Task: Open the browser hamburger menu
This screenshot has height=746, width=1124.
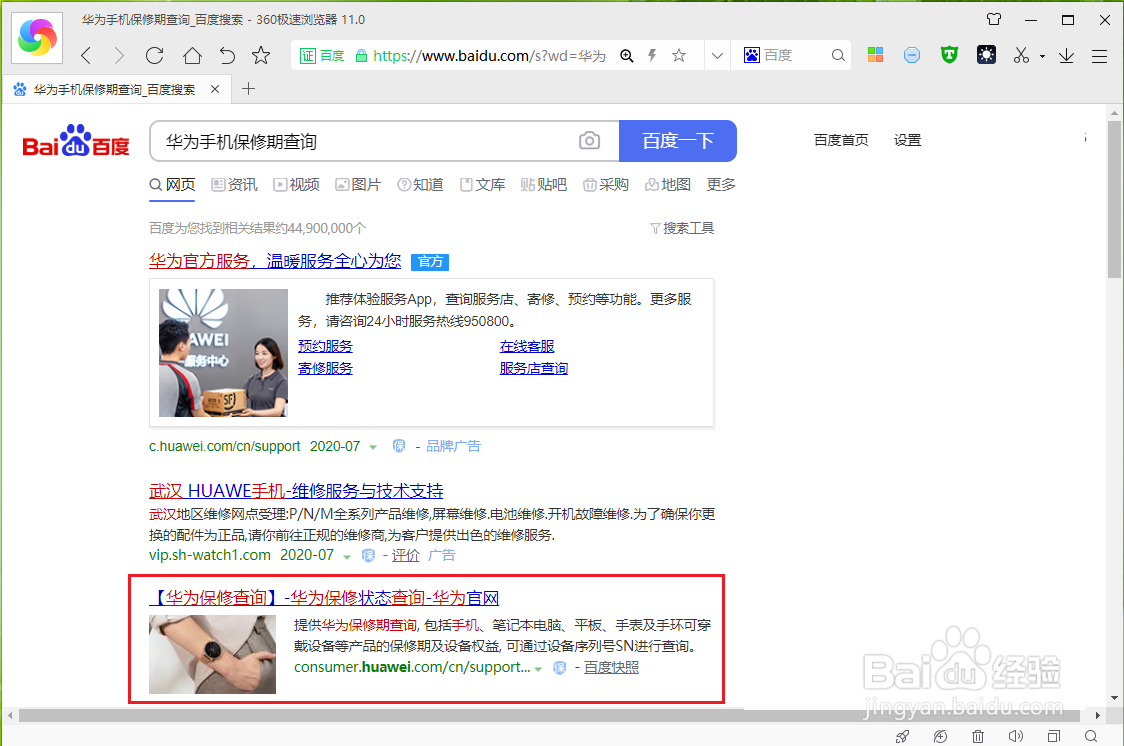Action: 1100,56
